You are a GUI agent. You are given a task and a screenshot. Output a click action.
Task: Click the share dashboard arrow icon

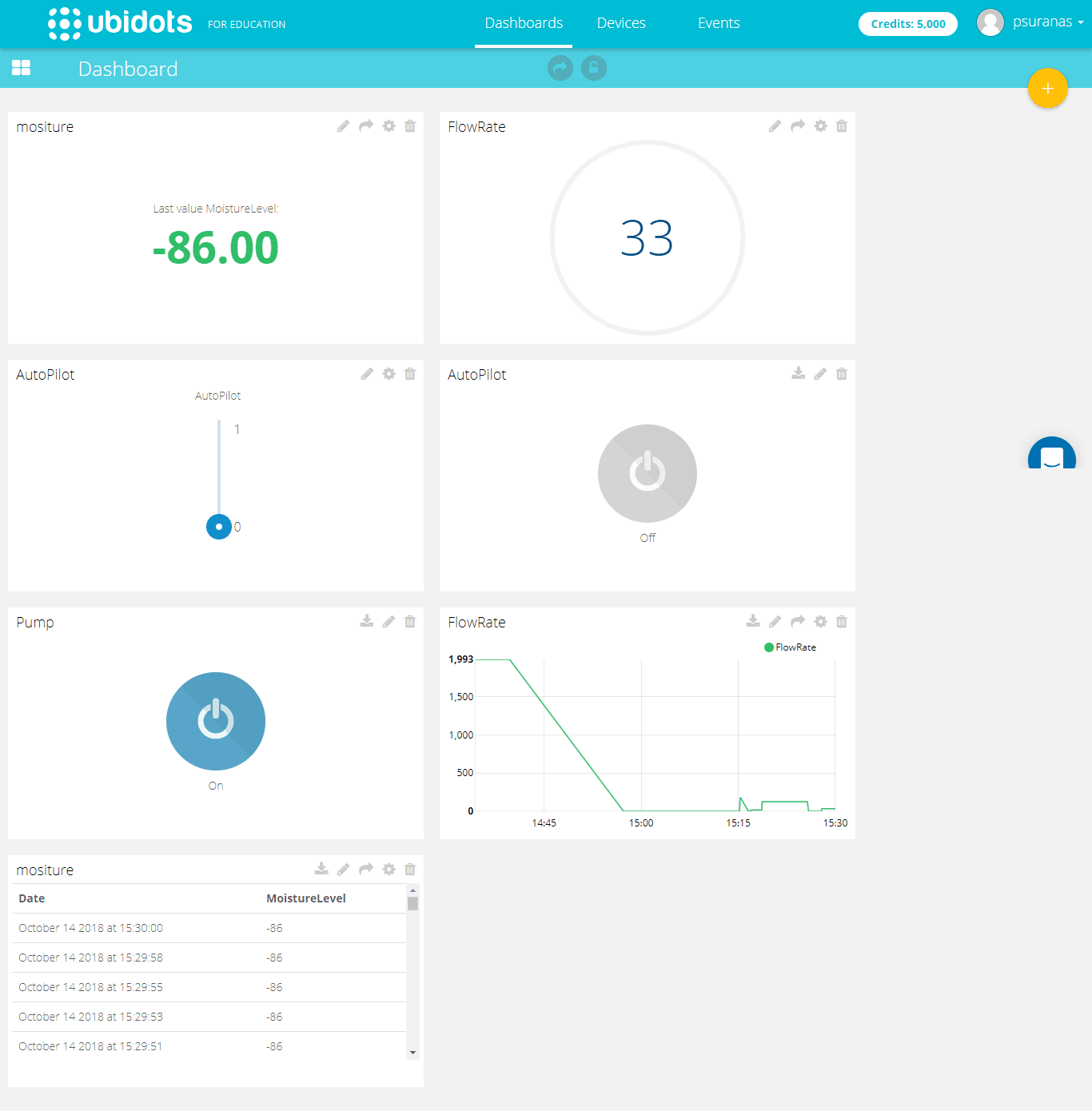tap(560, 68)
